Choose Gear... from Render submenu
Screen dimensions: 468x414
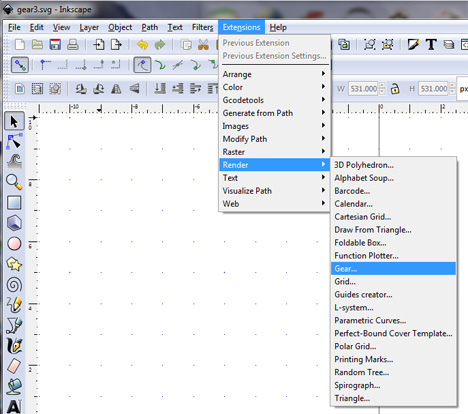(393, 269)
